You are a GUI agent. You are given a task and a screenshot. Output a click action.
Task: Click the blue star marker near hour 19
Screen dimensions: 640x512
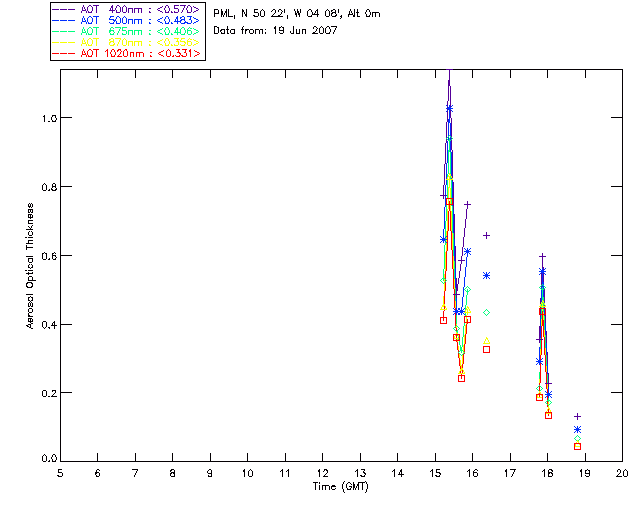point(578,430)
